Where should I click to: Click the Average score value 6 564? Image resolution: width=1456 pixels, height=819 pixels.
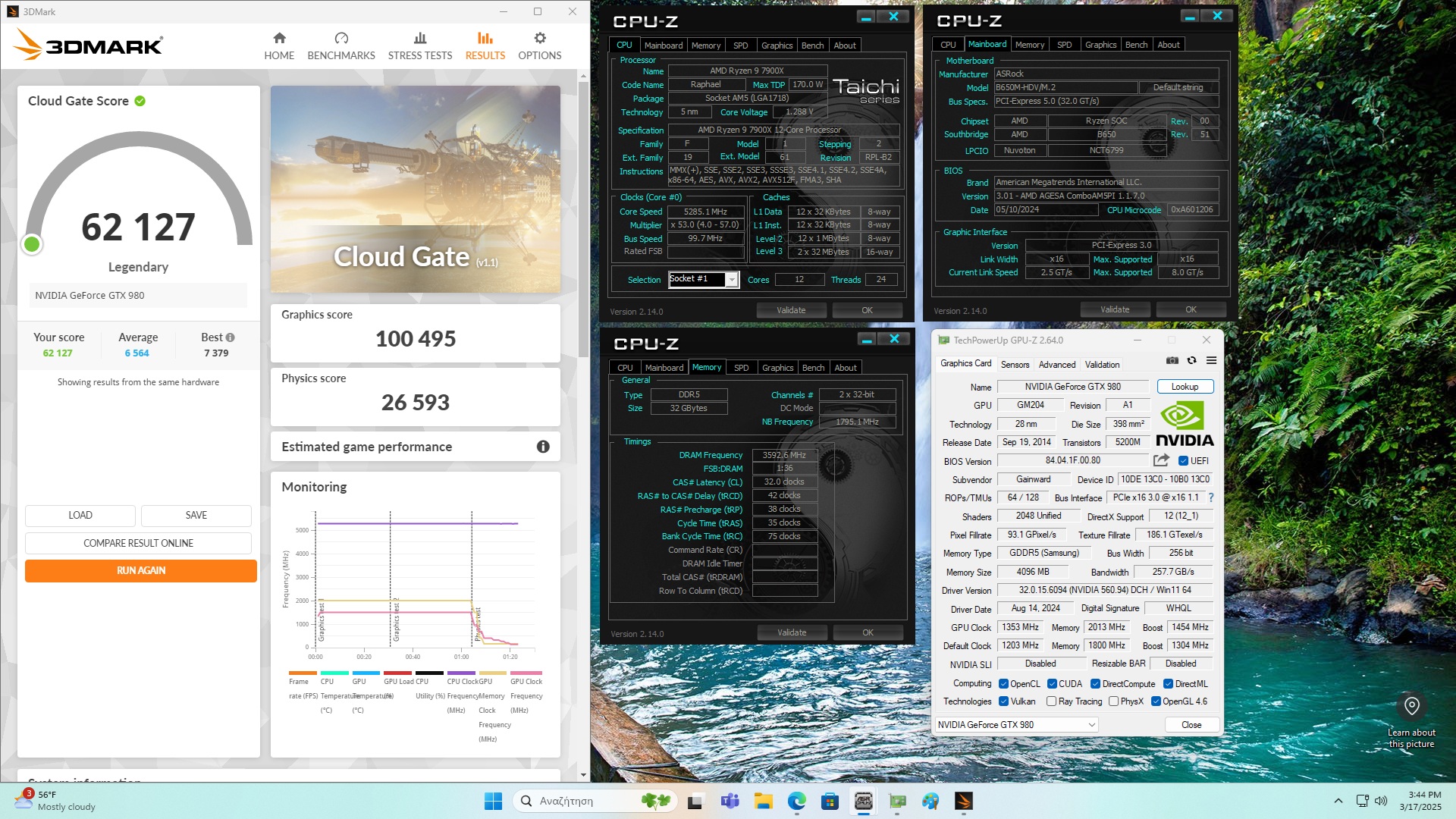tap(137, 353)
